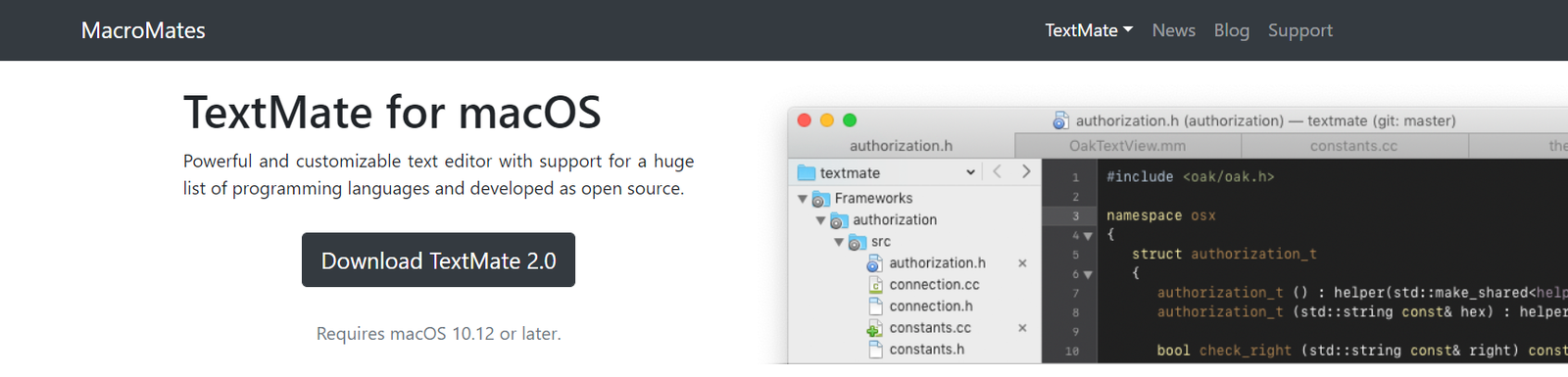Select authorization.h in the file tree

pos(937,263)
